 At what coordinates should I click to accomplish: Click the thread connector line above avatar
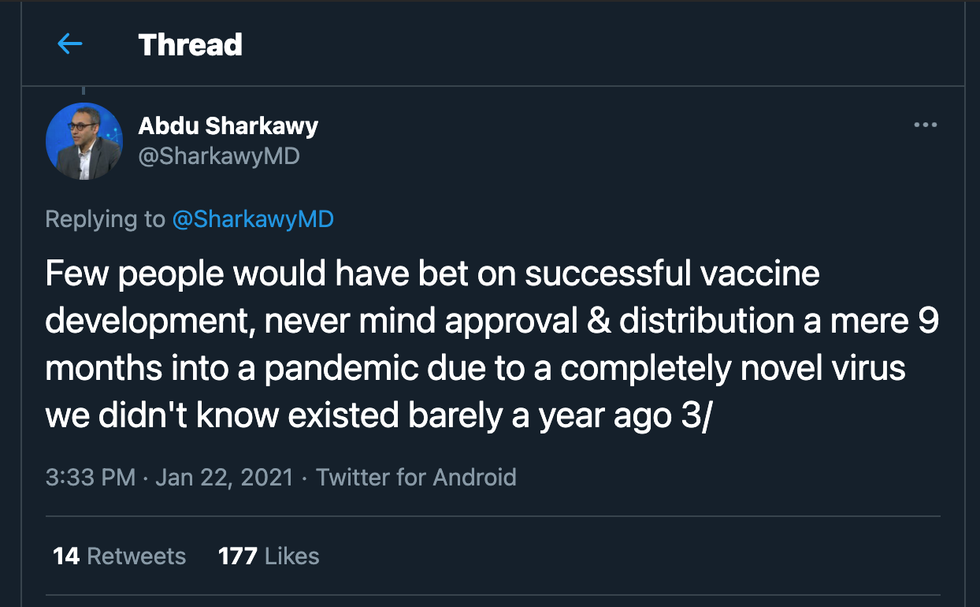pyautogui.click(x=84, y=91)
